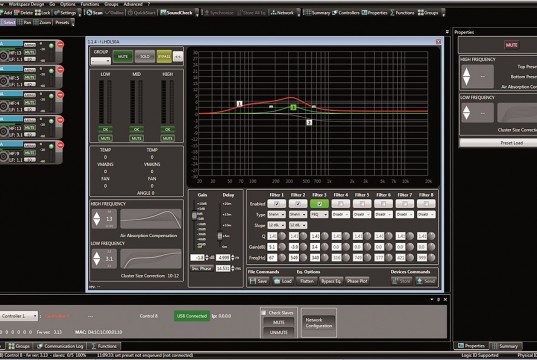
Task: Click the Phase Plot button
Action: pos(357,281)
